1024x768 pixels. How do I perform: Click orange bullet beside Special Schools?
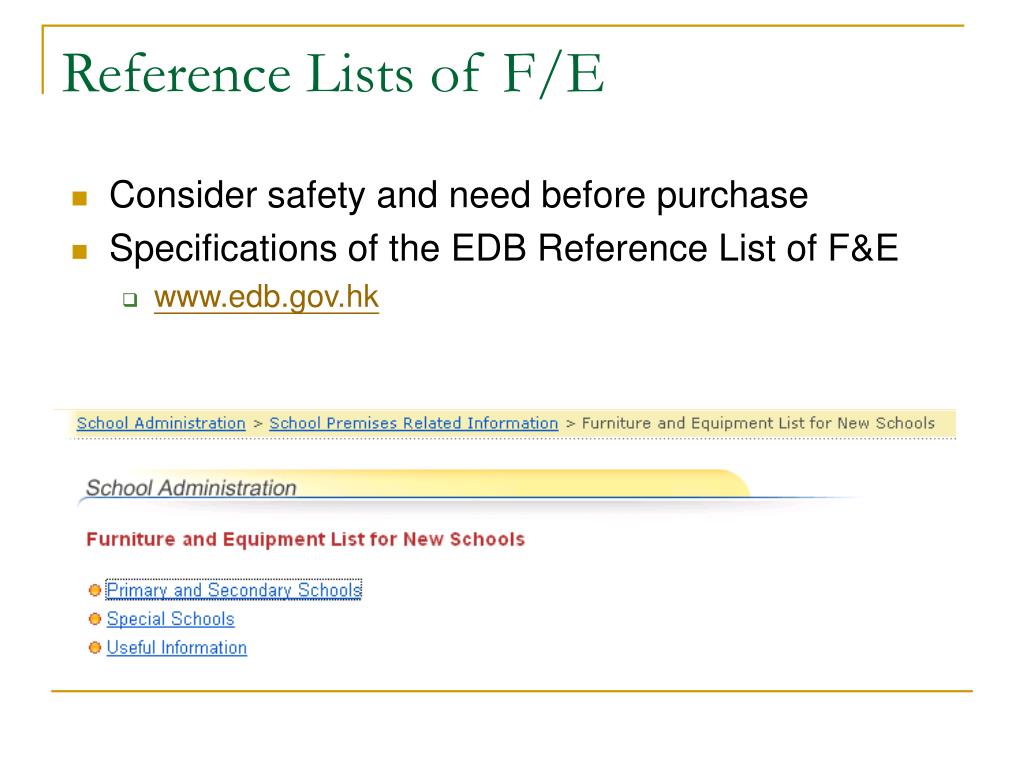[95, 618]
